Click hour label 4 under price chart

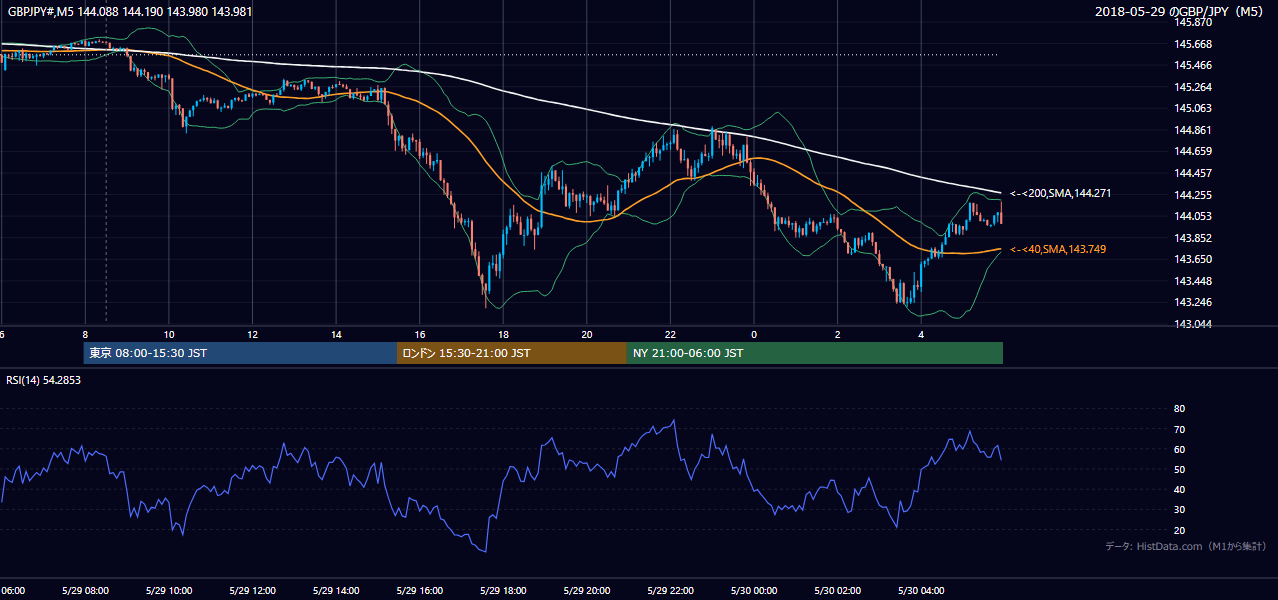[922, 335]
